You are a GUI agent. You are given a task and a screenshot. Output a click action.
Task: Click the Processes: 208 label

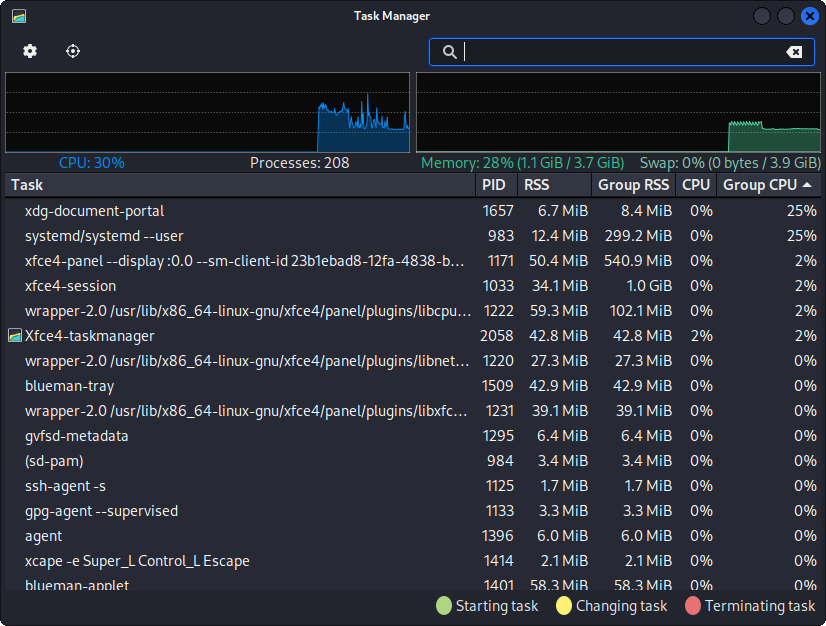point(299,163)
